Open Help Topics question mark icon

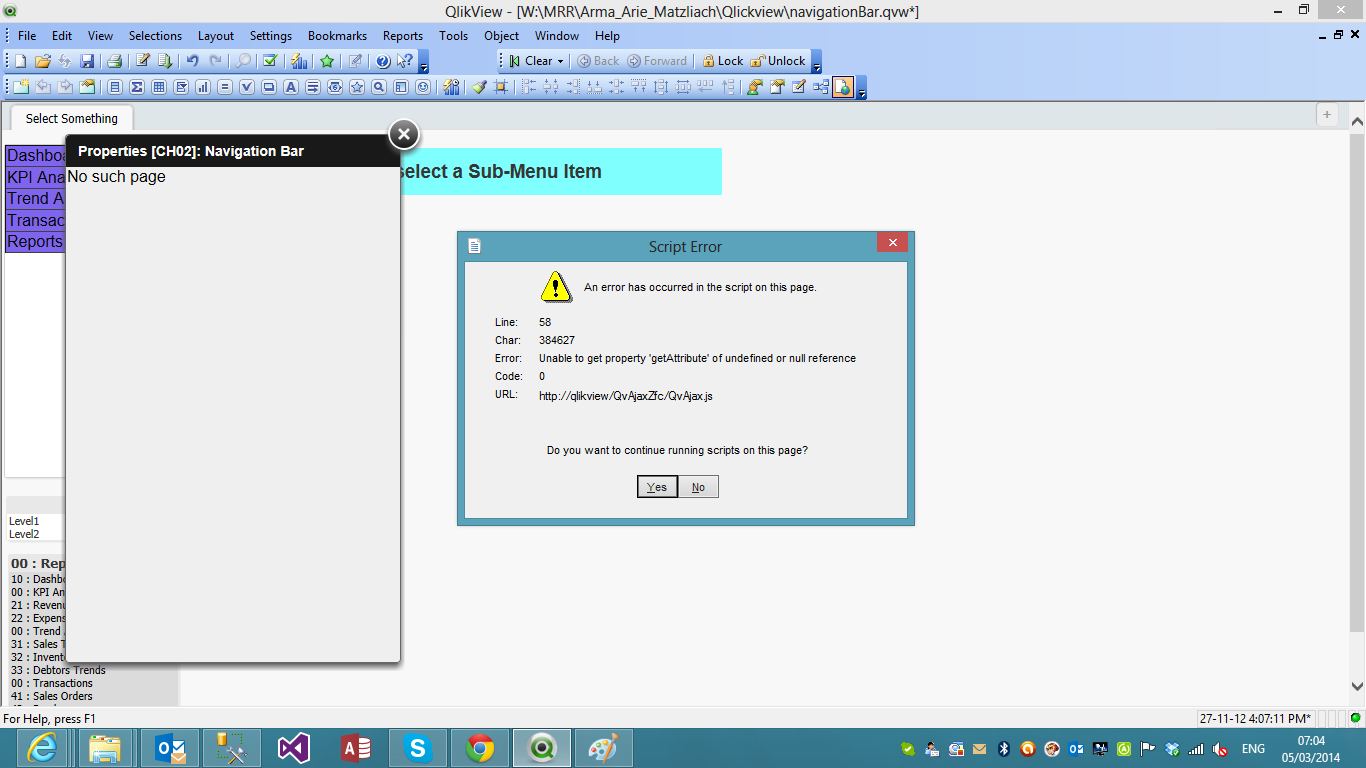pos(382,61)
